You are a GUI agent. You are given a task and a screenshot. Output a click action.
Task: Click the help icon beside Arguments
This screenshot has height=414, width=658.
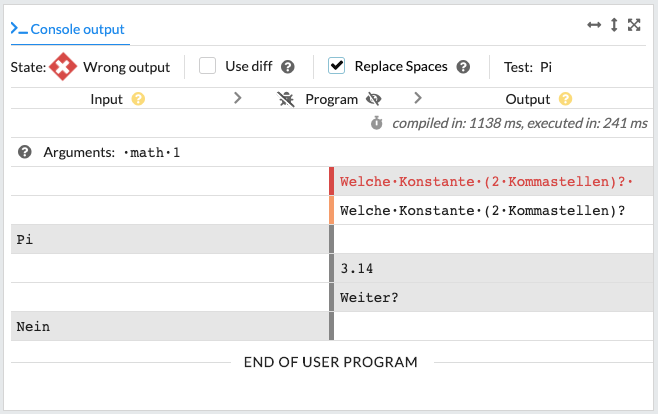[x=25, y=153]
